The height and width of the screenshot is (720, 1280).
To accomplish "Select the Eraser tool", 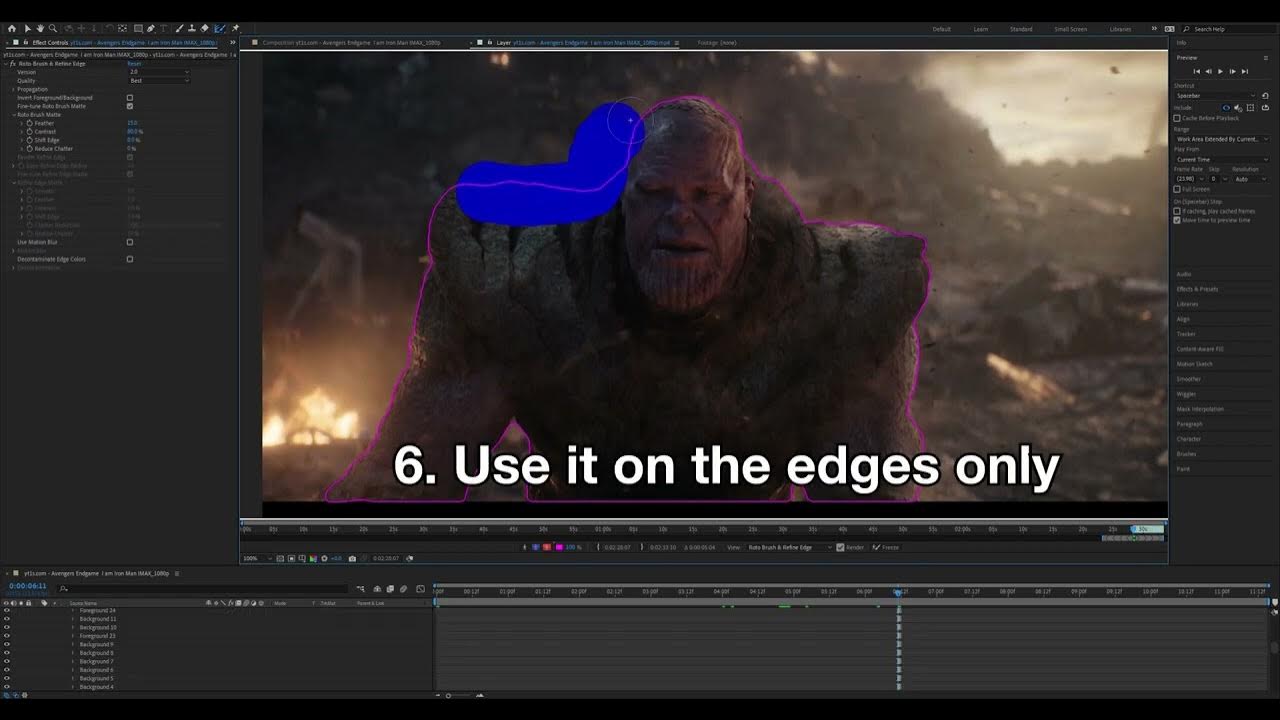I will pyautogui.click(x=204, y=29).
